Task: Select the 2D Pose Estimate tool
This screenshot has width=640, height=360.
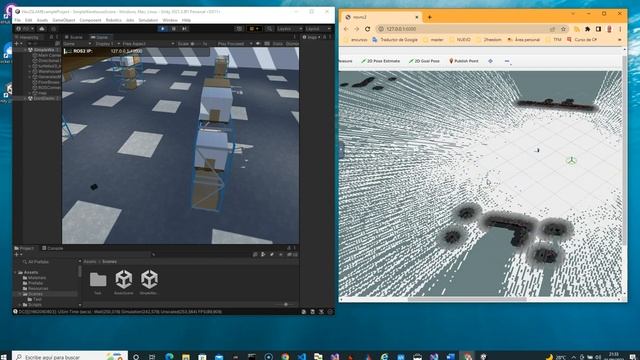Action: tap(380, 61)
